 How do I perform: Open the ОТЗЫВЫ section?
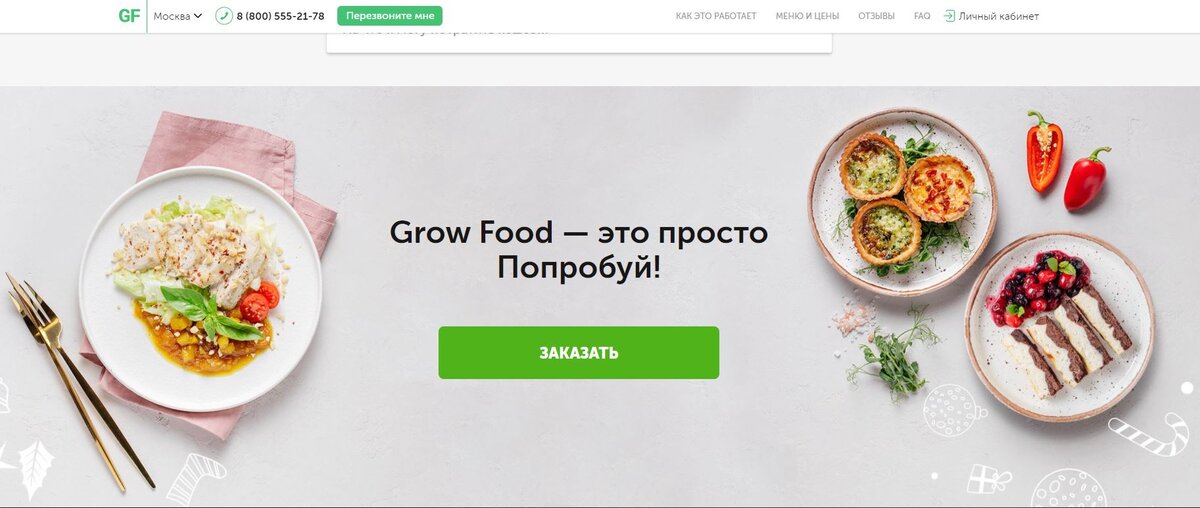click(876, 16)
